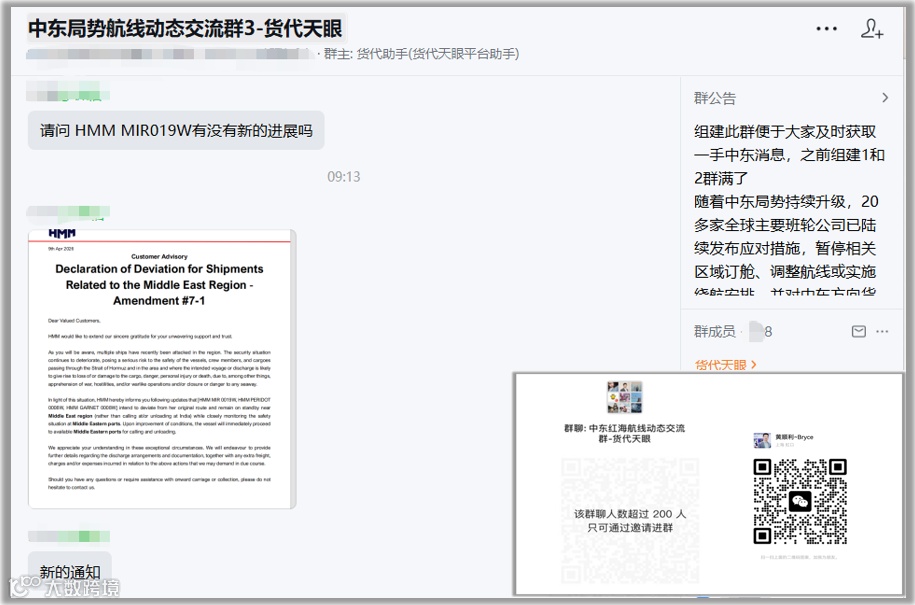This screenshot has width=915, height=605.
Task: Open the HMM Customer Advisory image message
Action: [x=162, y=369]
